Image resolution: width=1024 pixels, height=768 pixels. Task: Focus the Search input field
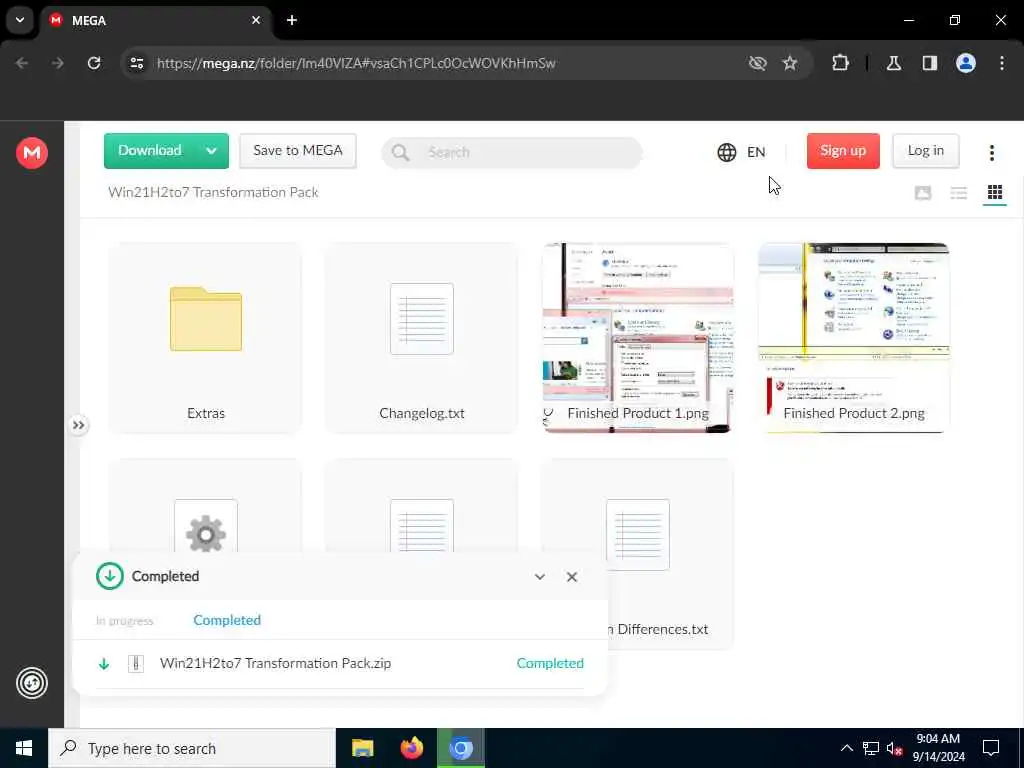(x=512, y=152)
